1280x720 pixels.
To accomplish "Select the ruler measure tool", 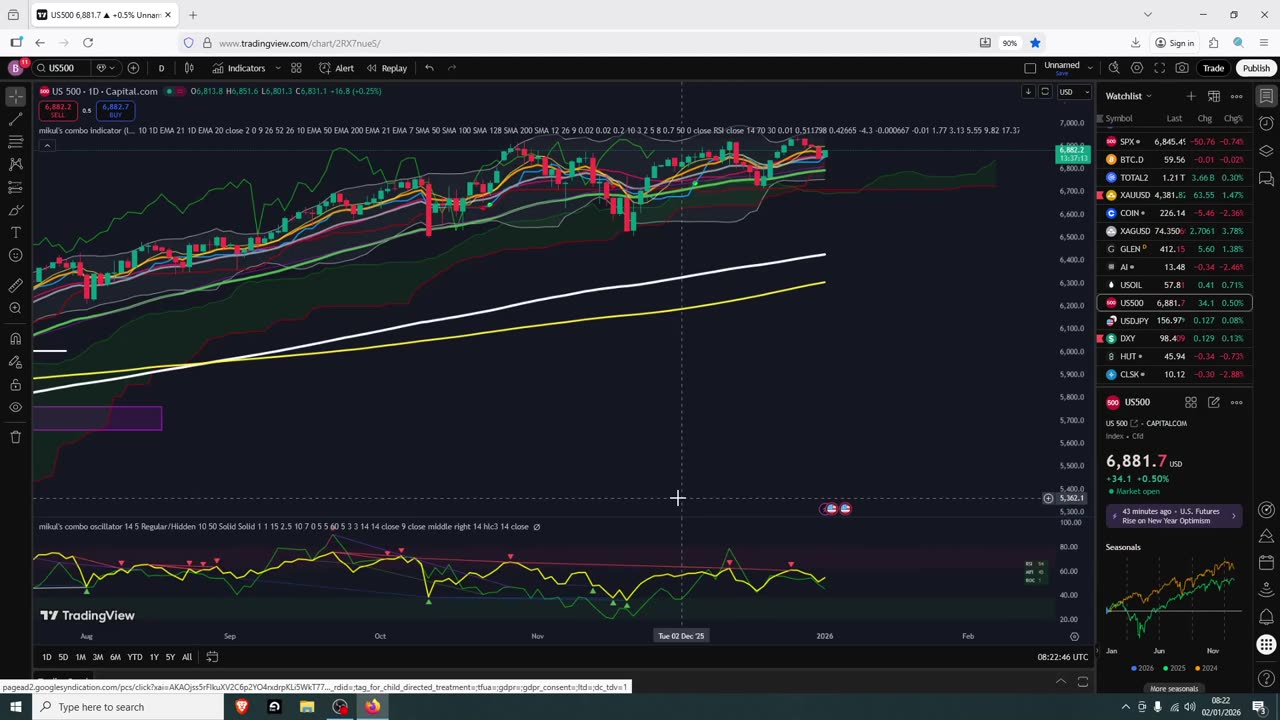I will pos(15,286).
